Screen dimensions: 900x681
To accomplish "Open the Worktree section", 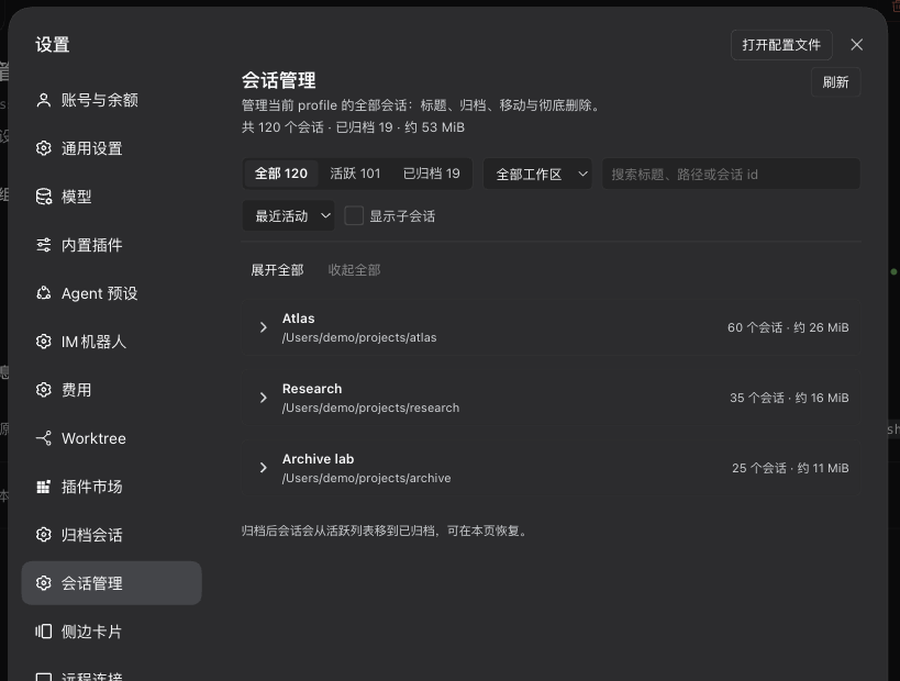I will (111, 438).
